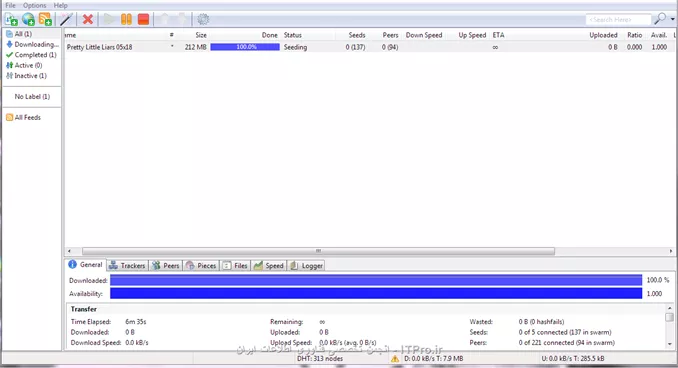Click the left arrow of horizontal scrollbar
The image size is (678, 368).
69,251
